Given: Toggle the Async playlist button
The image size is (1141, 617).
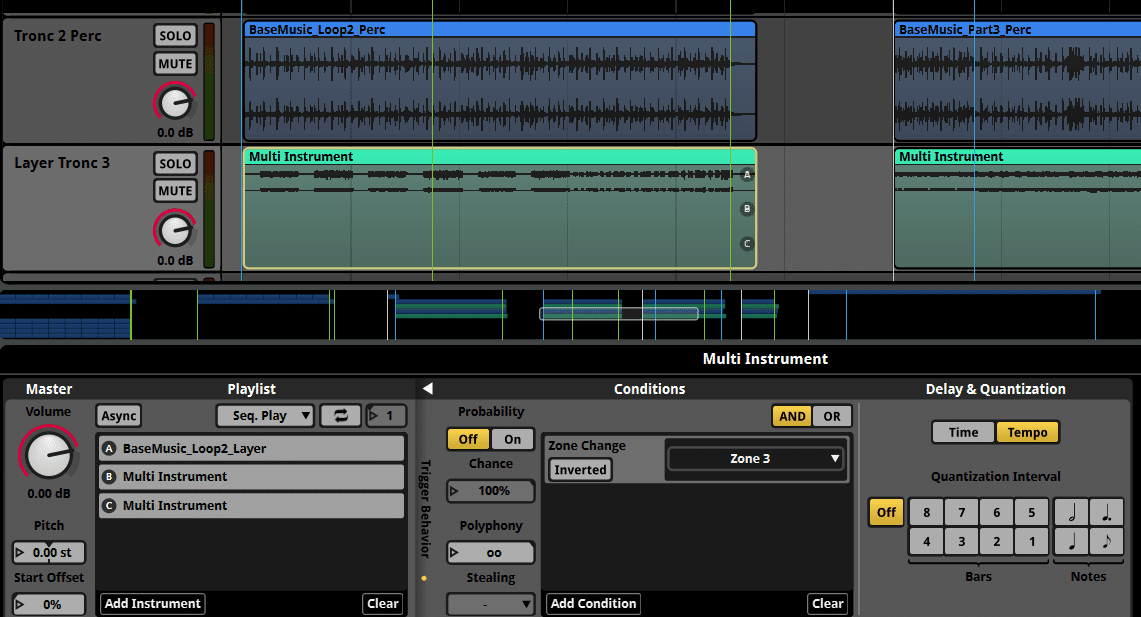Looking at the screenshot, I should (x=119, y=415).
